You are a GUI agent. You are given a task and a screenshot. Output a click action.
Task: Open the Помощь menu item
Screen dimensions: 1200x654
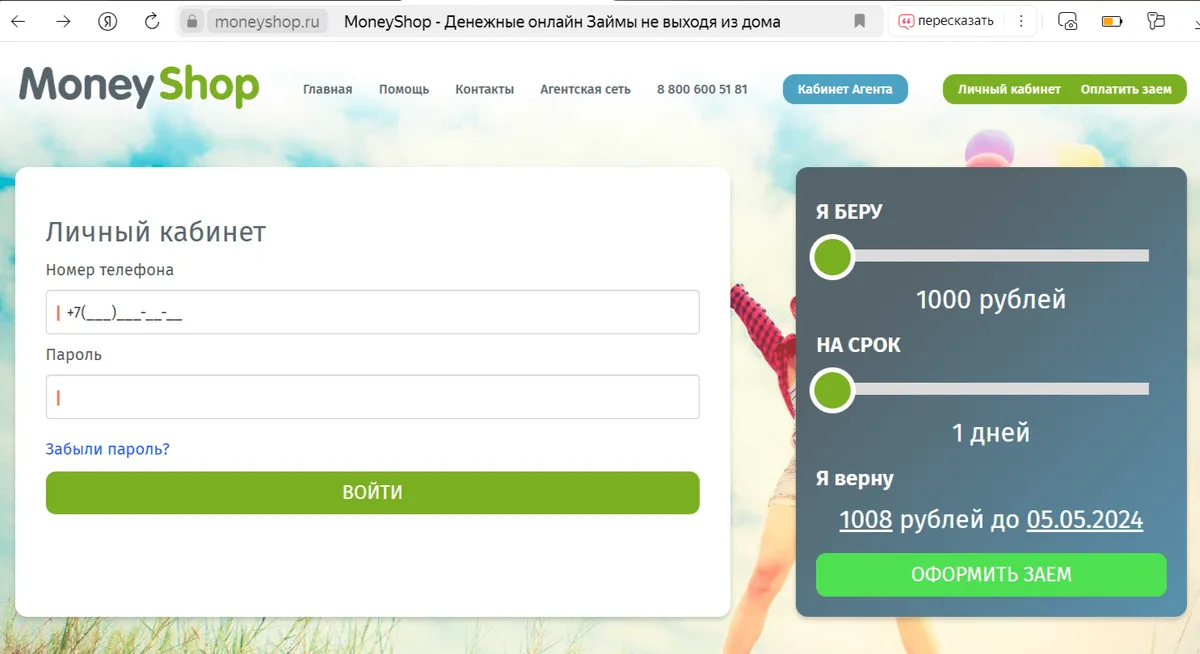[404, 89]
